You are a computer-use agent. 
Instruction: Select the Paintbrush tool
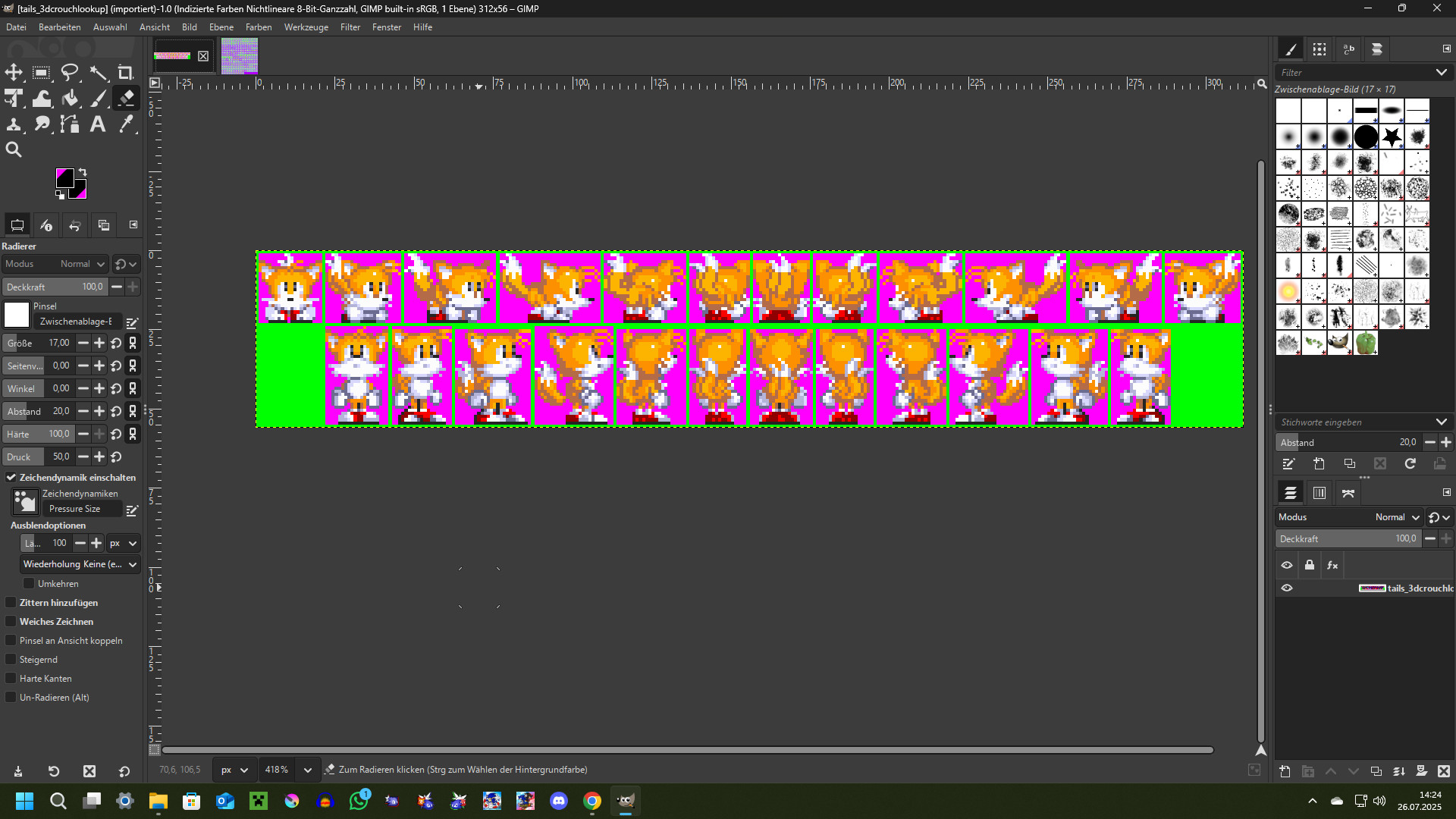click(98, 98)
